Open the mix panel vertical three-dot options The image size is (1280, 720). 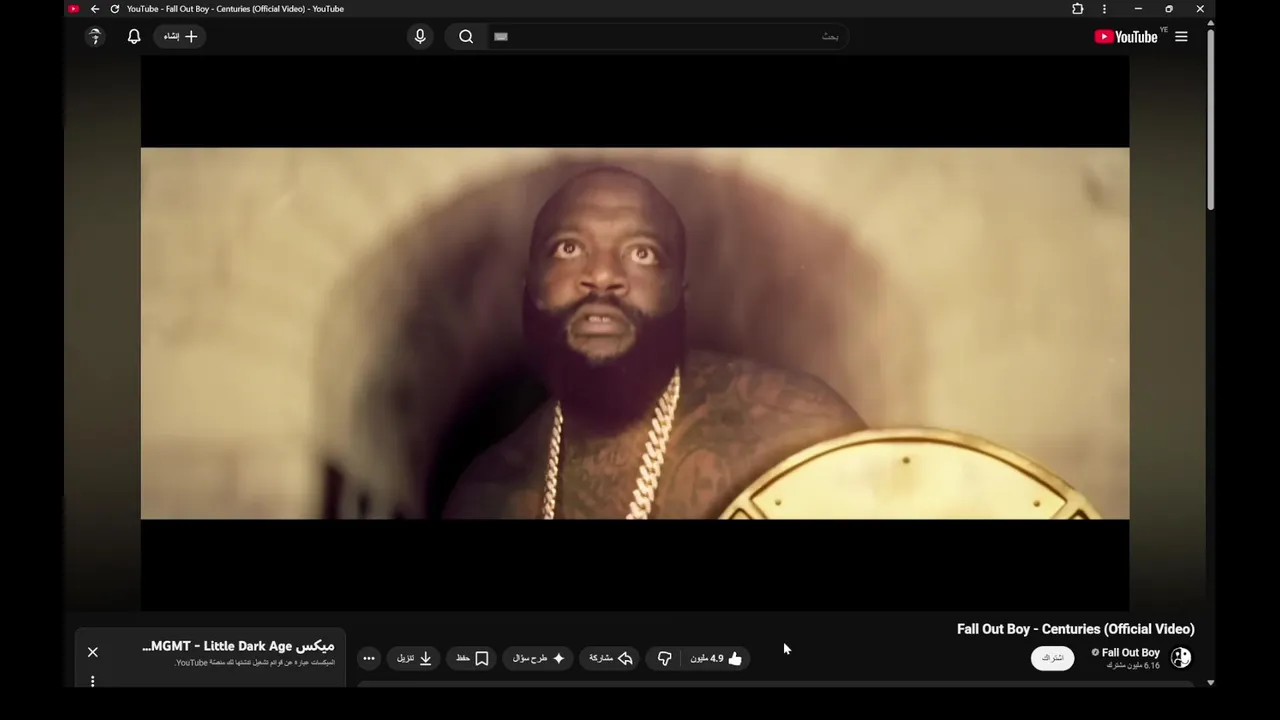[x=93, y=681]
